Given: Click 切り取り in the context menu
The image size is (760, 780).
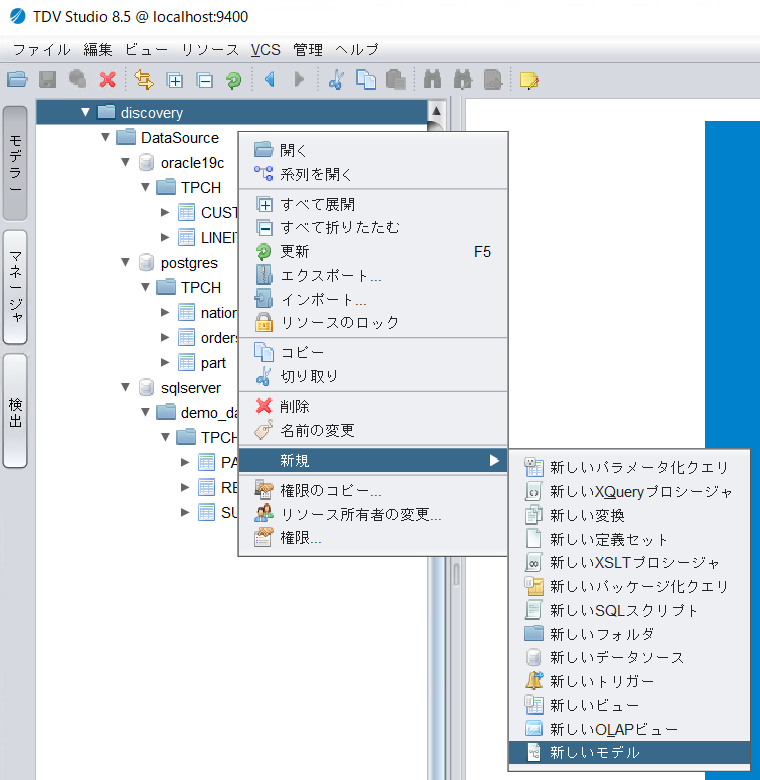Looking at the screenshot, I should click(373, 376).
